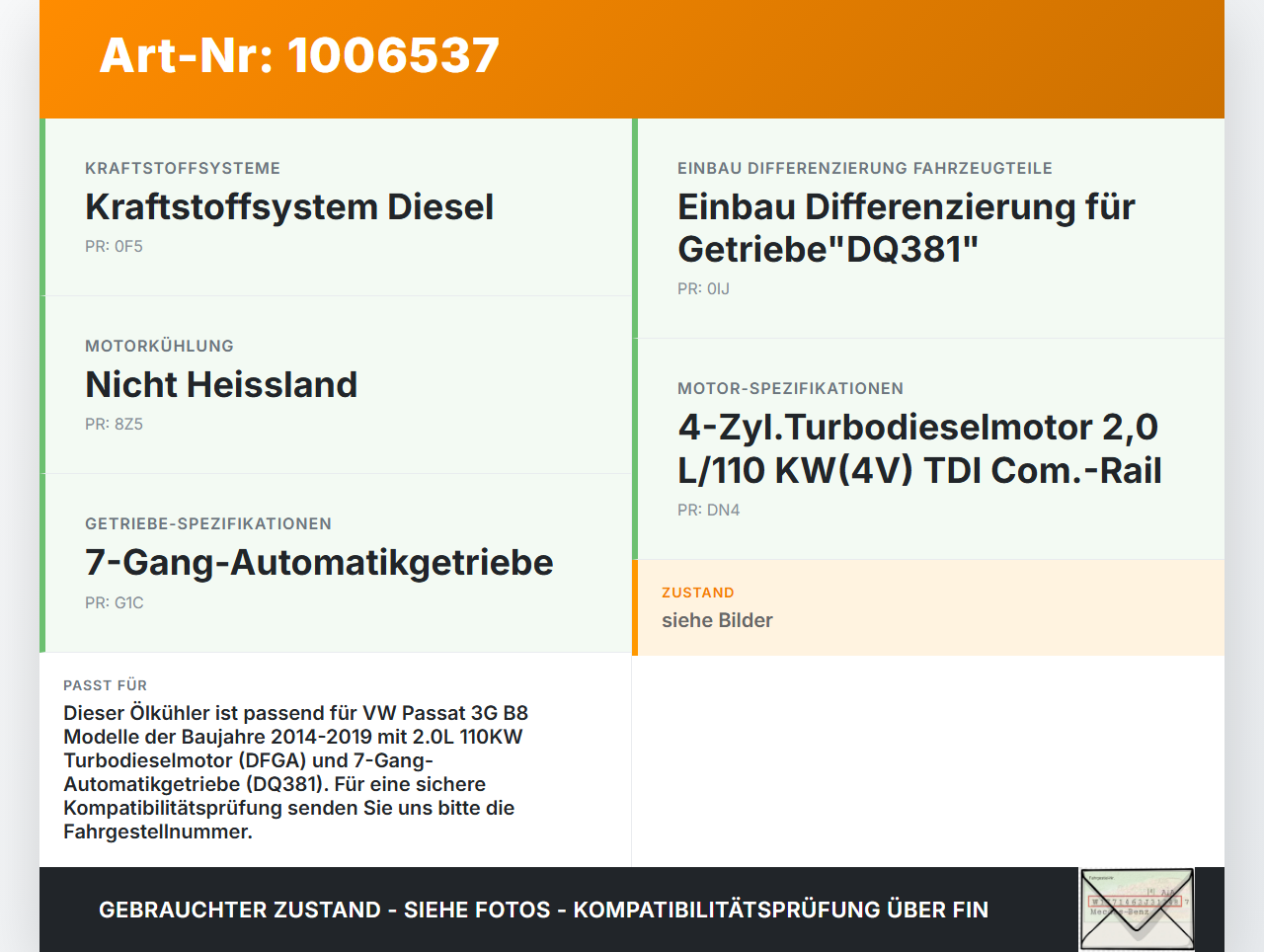
Task: Select the 'PR: 0F5' code
Action: click(114, 246)
